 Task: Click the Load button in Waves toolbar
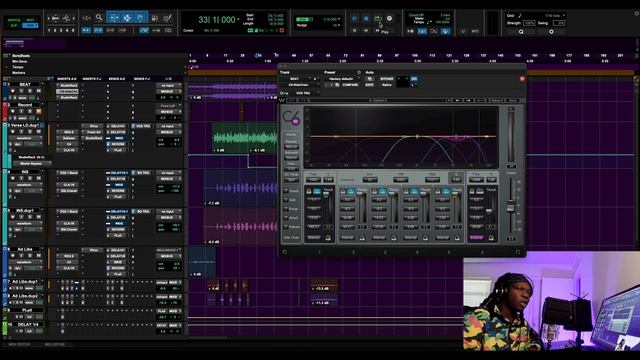click(496, 100)
